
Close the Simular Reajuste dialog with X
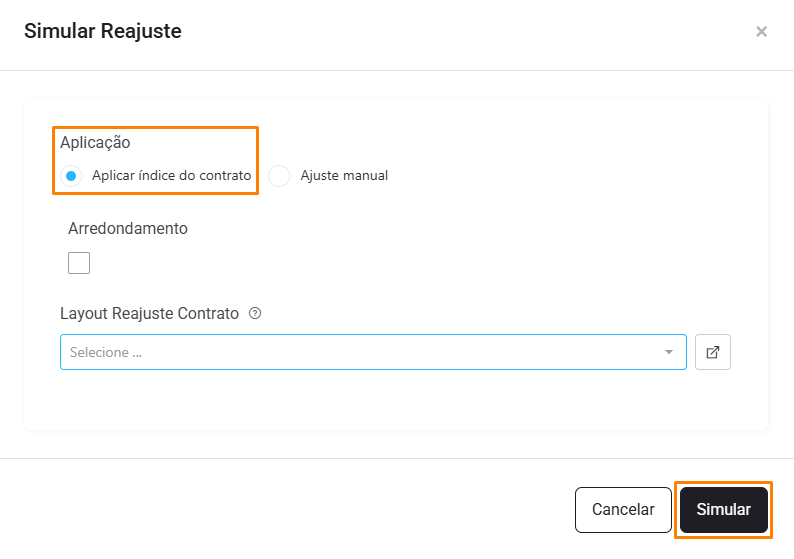761,31
